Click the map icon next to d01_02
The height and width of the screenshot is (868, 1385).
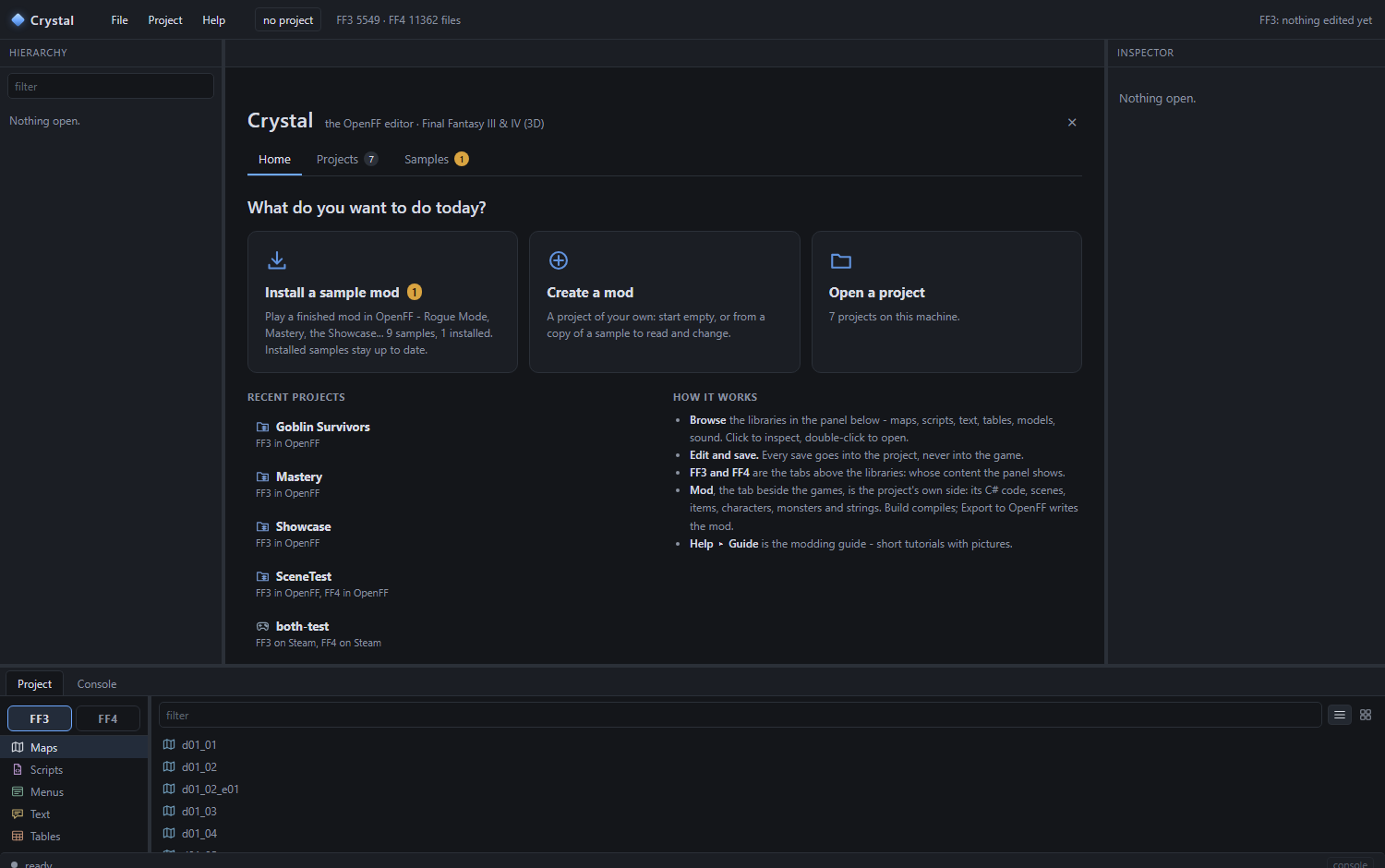pos(169,766)
